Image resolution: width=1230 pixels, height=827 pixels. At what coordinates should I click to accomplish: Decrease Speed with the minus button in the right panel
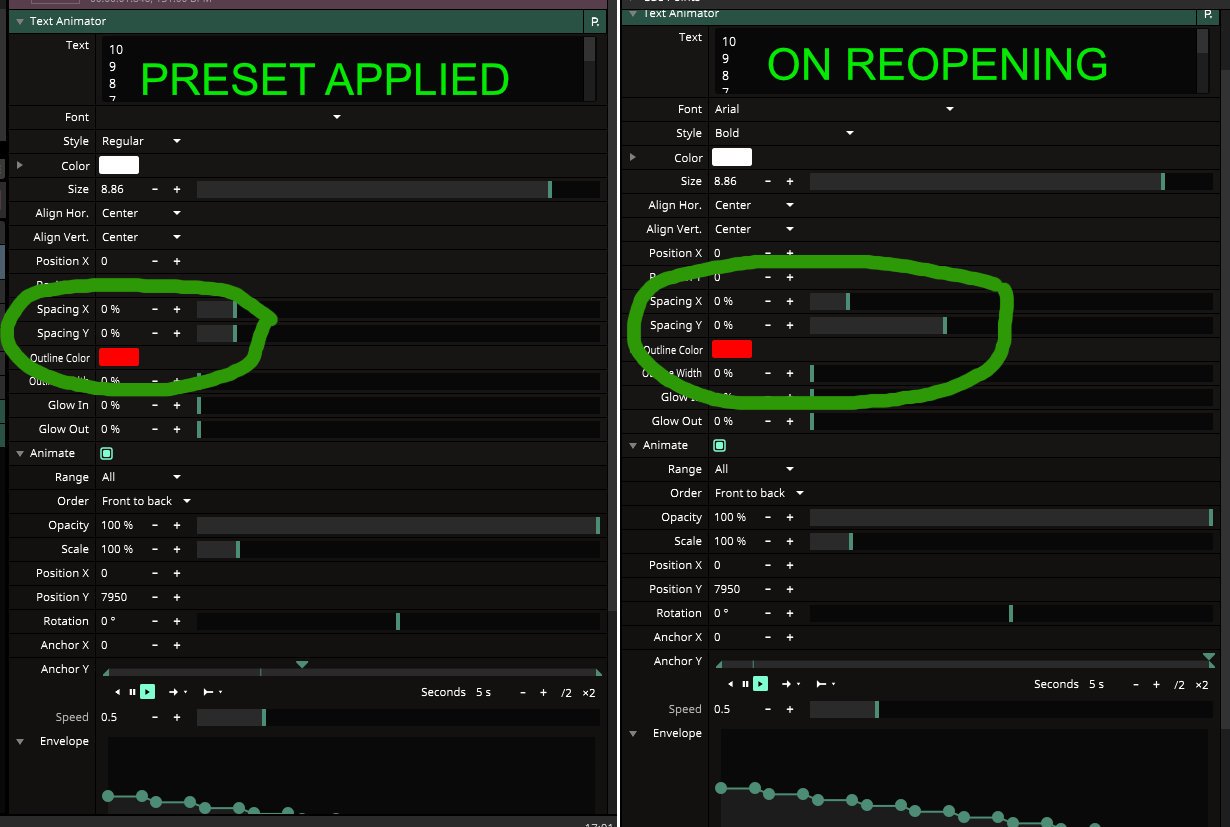[768, 709]
